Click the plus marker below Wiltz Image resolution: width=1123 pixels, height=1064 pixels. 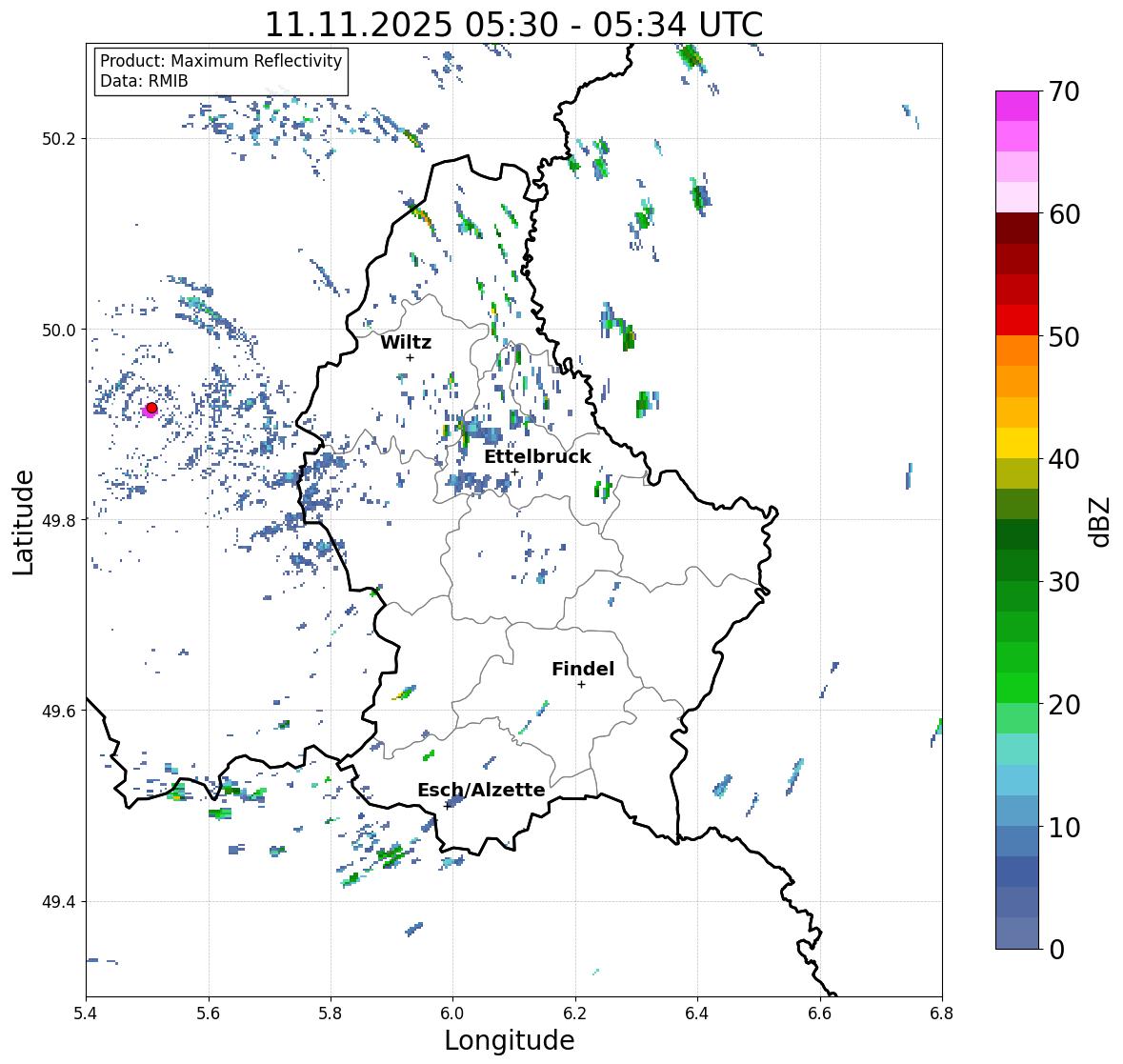410,357
